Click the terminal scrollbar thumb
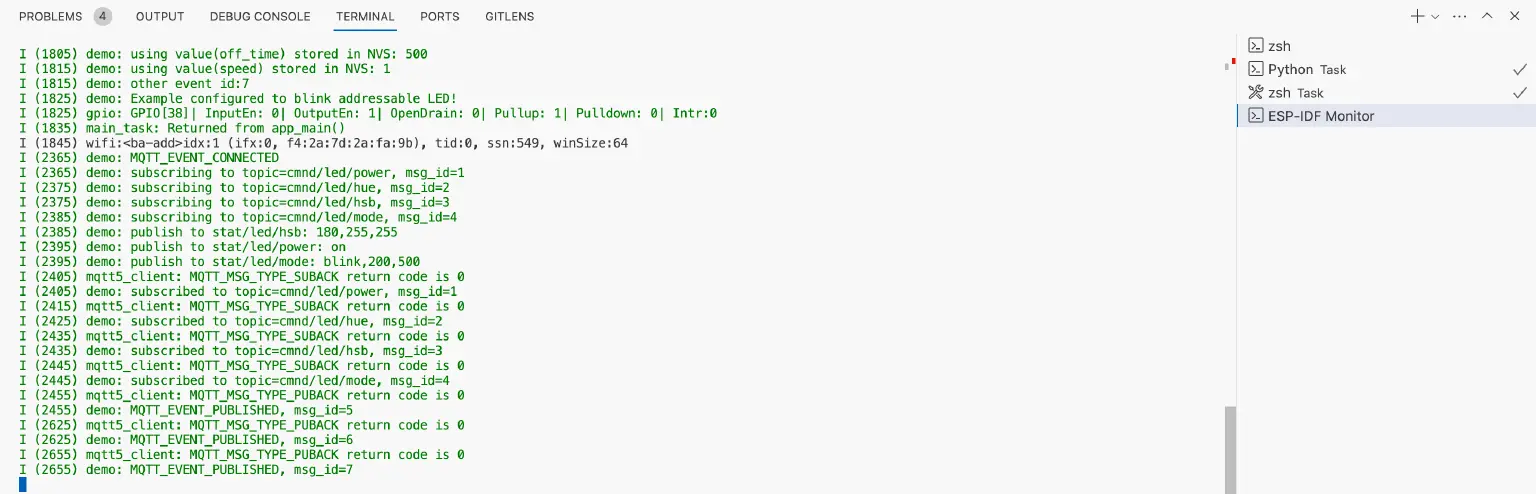 click(1229, 449)
